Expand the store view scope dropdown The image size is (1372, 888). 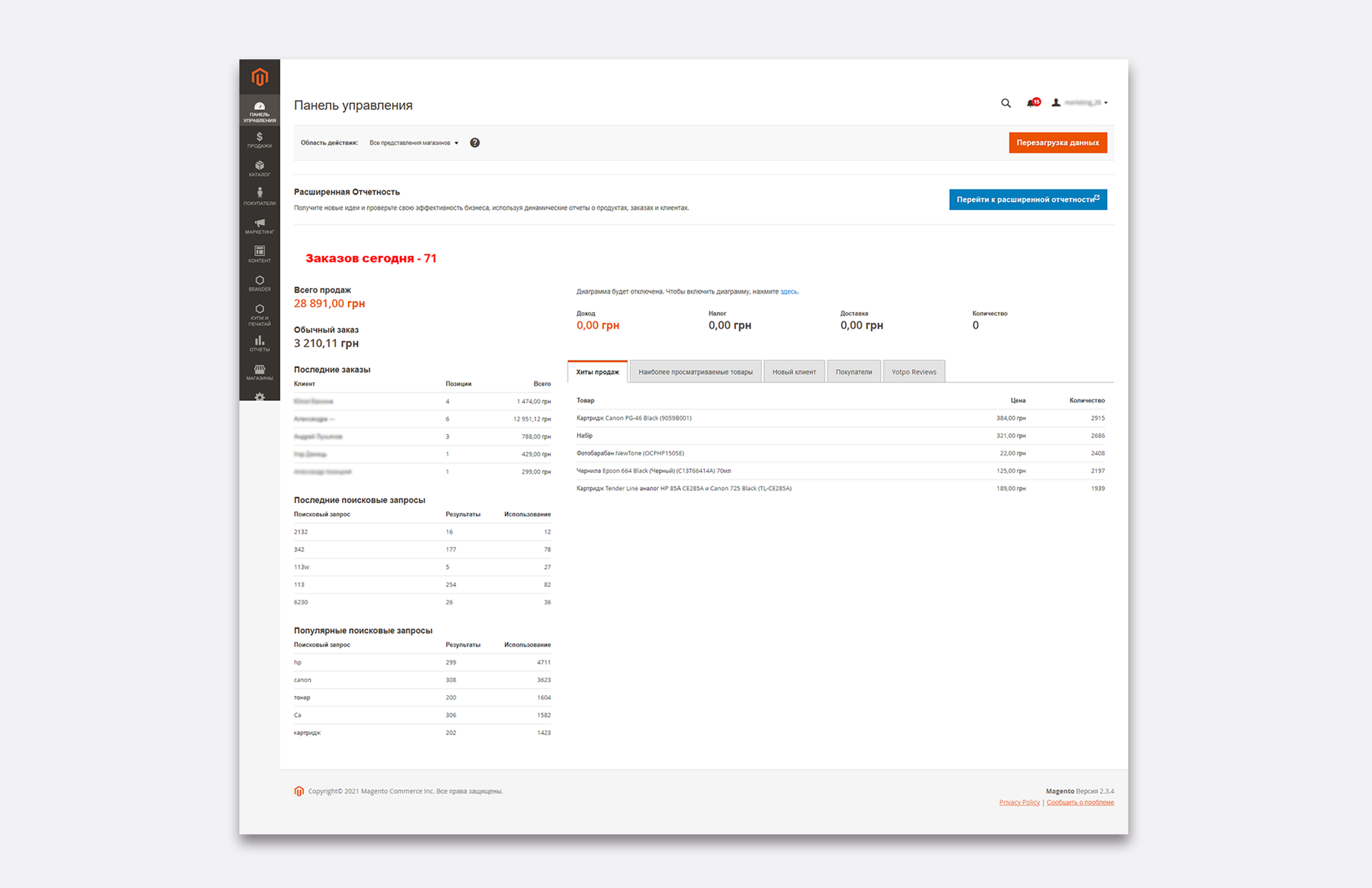(x=414, y=143)
